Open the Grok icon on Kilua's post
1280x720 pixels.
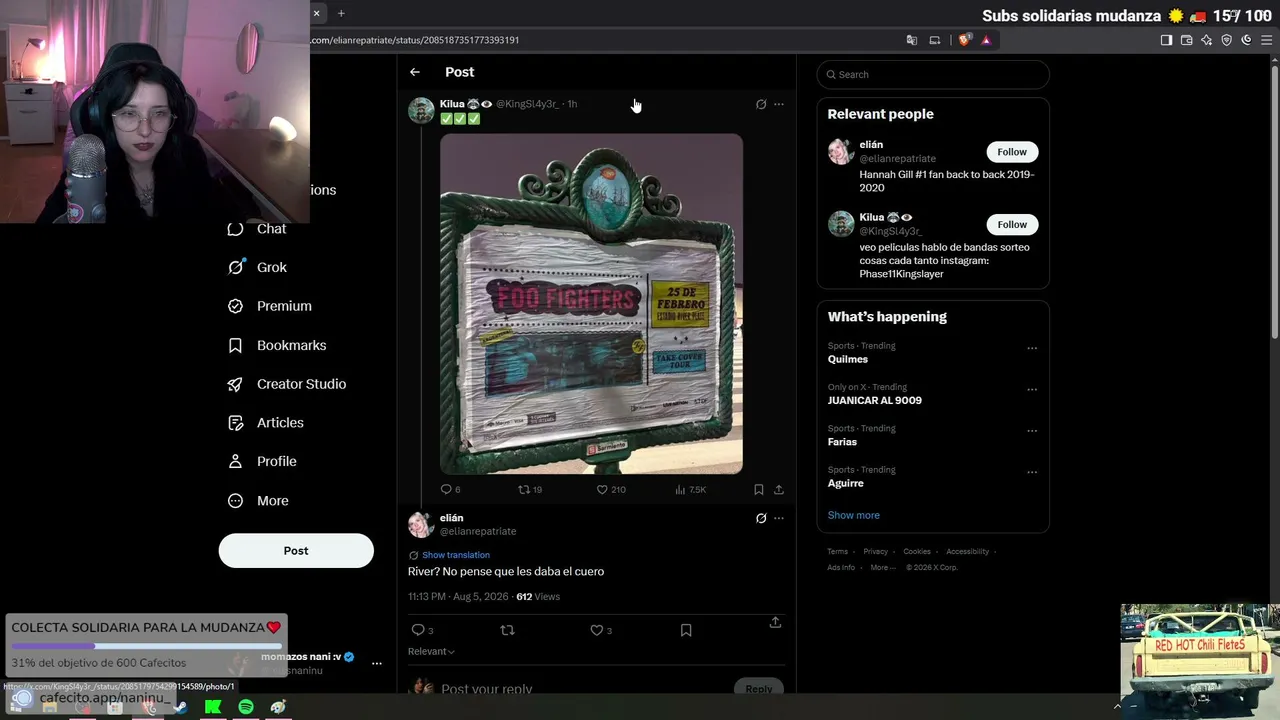click(761, 104)
